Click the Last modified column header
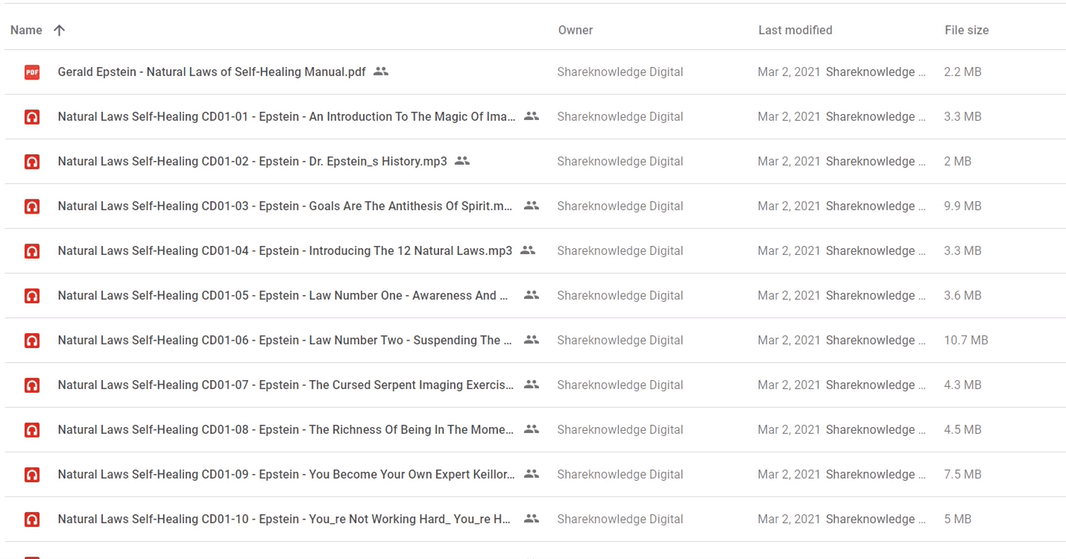The image size is (1066, 559). [x=795, y=30]
